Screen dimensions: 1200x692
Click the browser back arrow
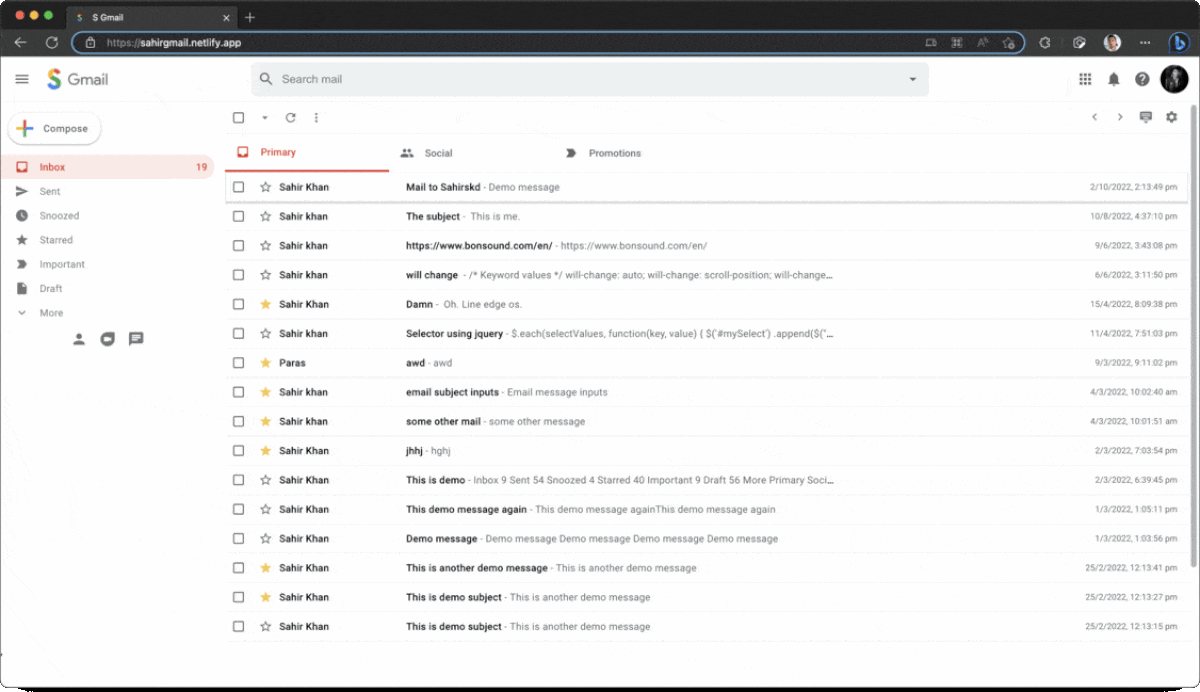point(20,43)
